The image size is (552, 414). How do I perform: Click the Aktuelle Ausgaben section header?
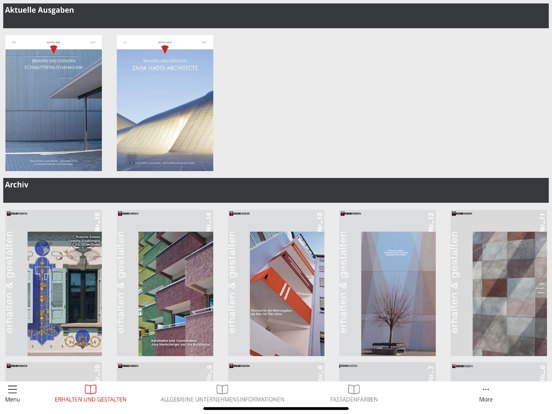coord(276,16)
